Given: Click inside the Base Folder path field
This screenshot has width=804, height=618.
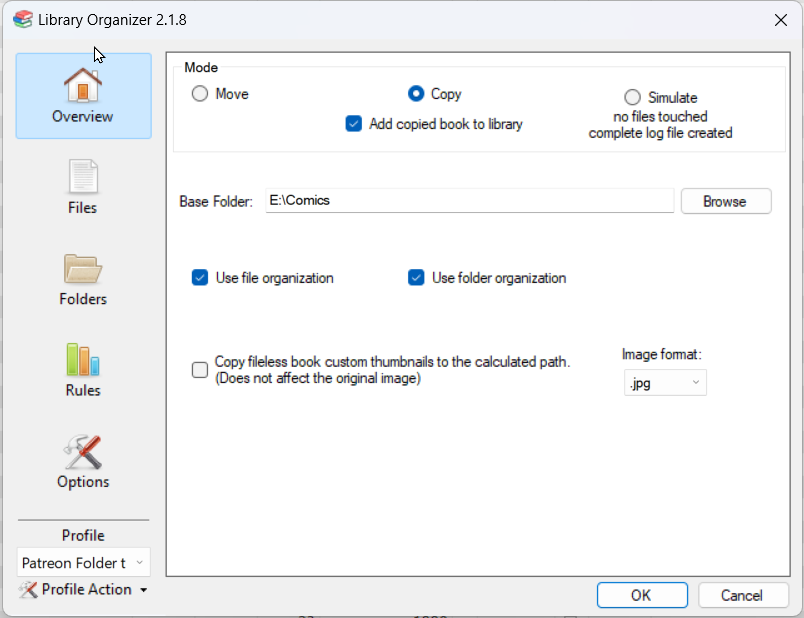Looking at the screenshot, I should (450, 201).
